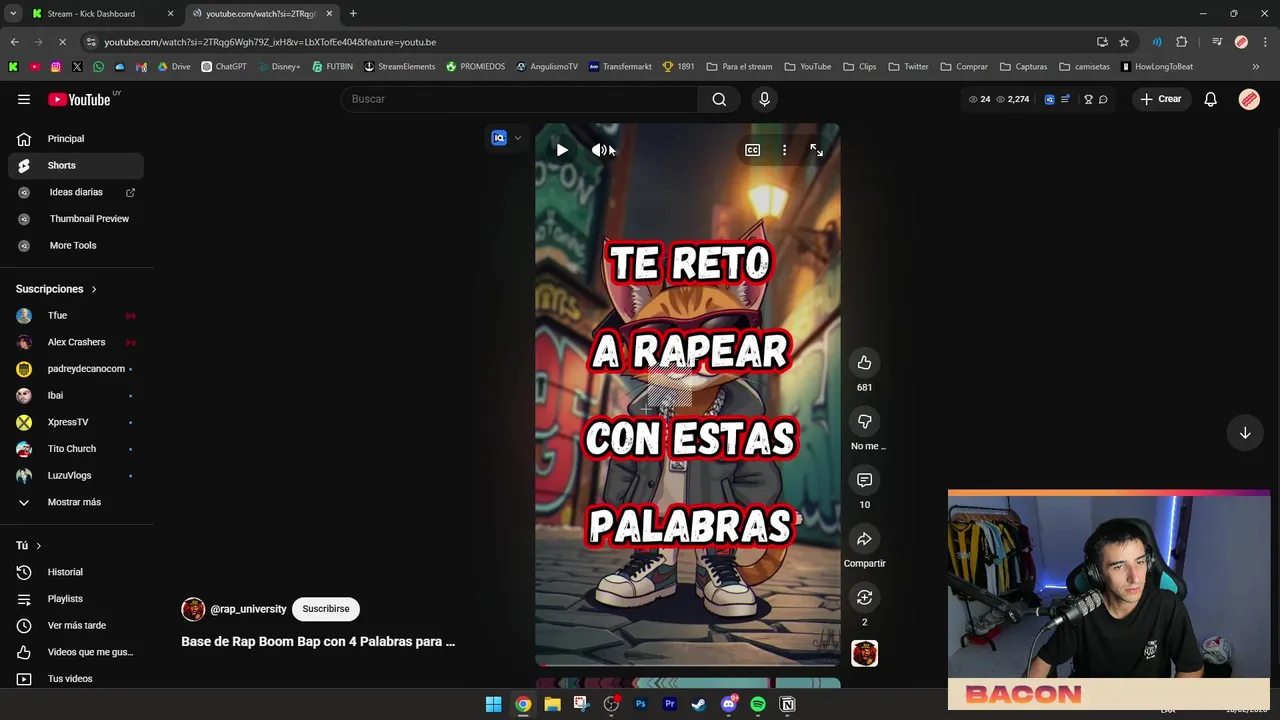Image resolution: width=1280 pixels, height=720 pixels.
Task: Expand the Suscripciones section
Action: [56, 289]
